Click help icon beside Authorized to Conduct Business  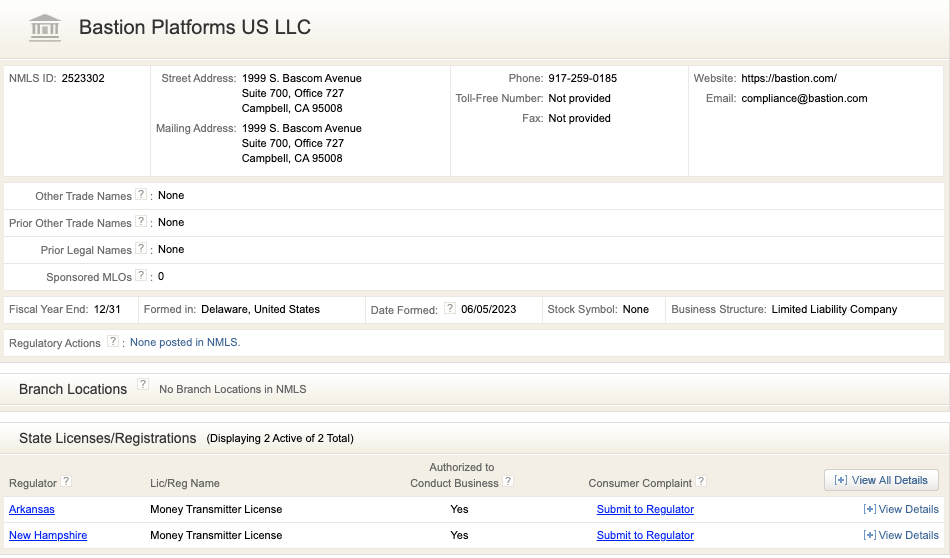508,482
